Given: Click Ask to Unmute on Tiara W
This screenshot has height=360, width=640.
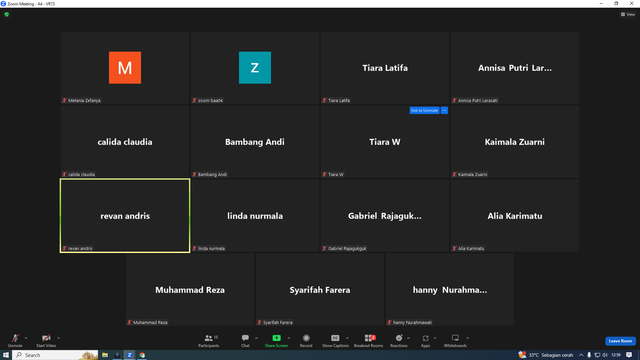Looking at the screenshot, I should point(424,111).
